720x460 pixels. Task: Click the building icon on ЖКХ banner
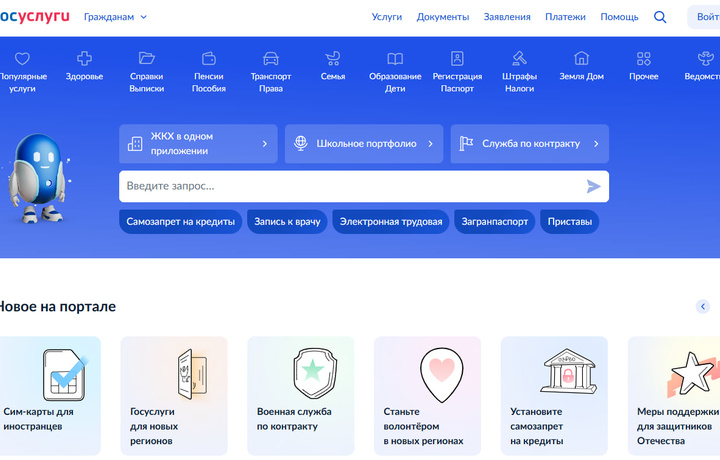coord(135,144)
